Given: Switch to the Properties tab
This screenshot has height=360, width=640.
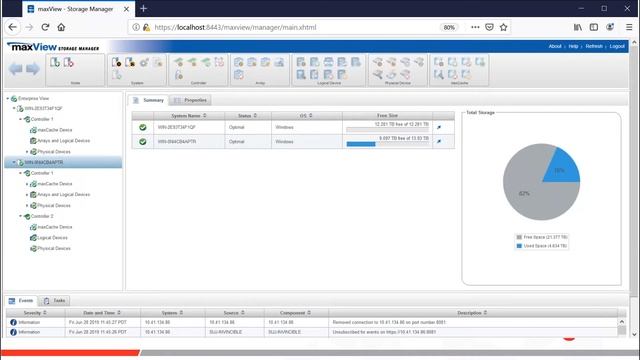Looking at the screenshot, I should pyautogui.click(x=191, y=100).
